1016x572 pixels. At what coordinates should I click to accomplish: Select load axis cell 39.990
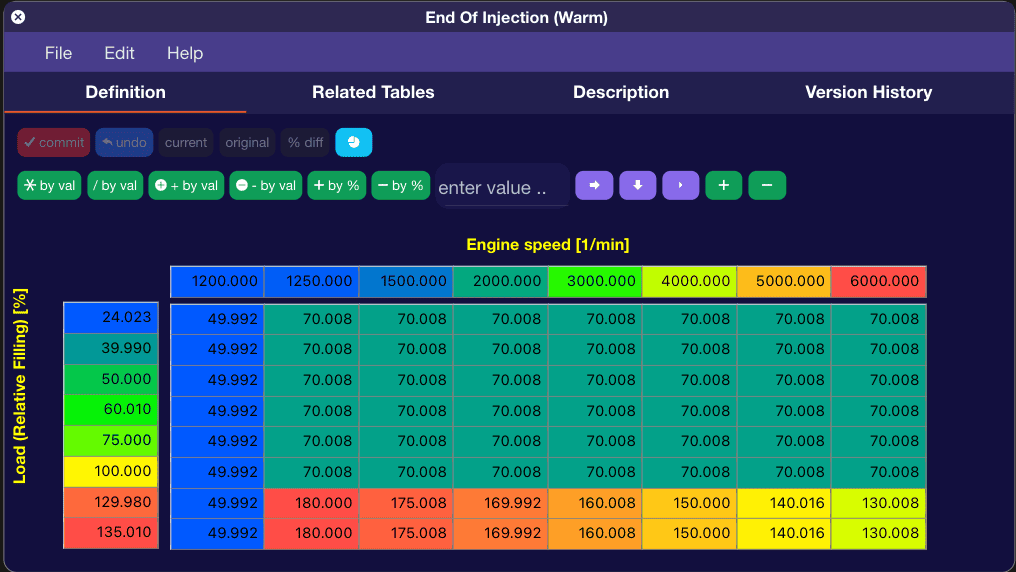111,349
